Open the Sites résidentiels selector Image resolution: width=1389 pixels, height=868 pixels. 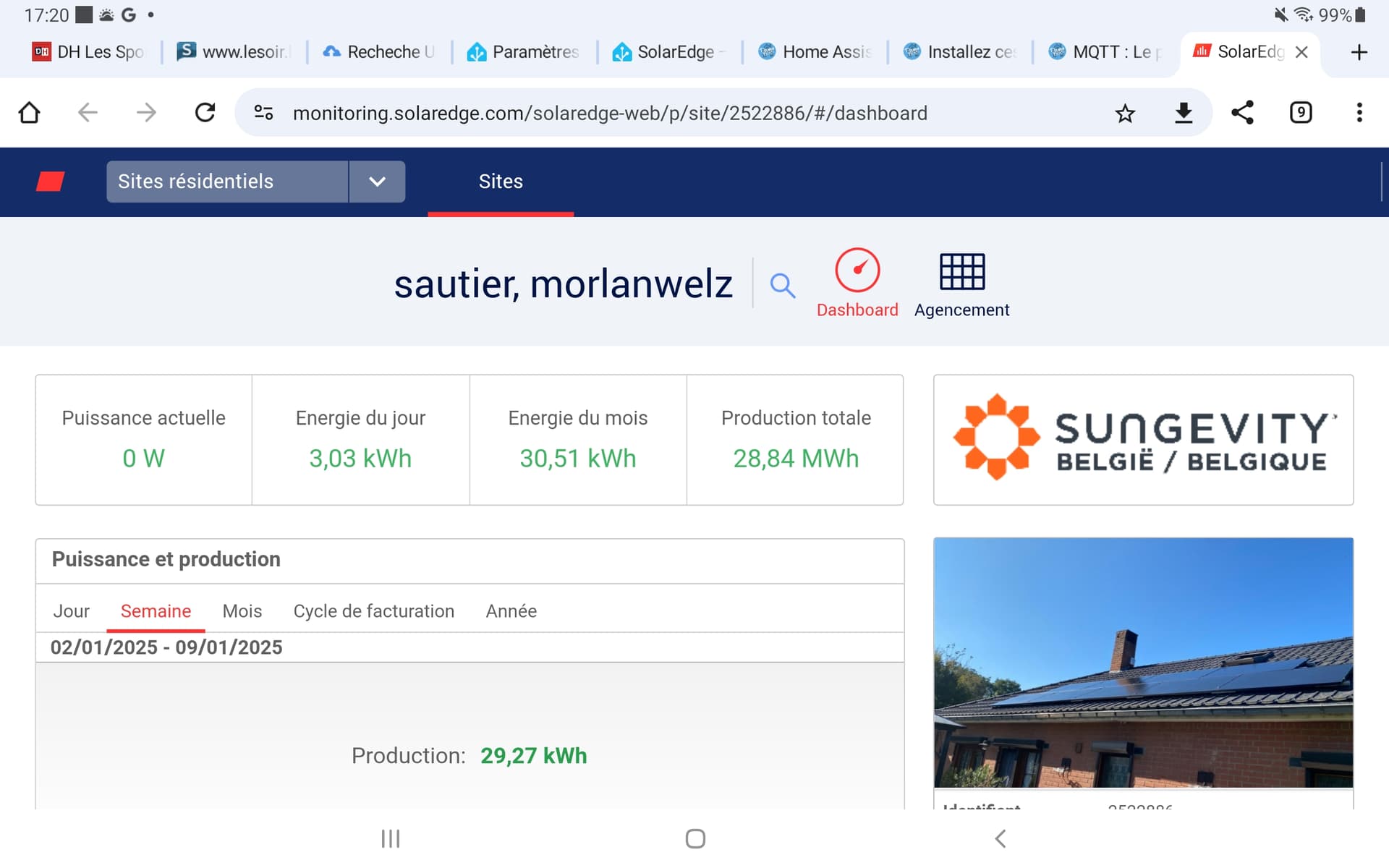[227, 182]
